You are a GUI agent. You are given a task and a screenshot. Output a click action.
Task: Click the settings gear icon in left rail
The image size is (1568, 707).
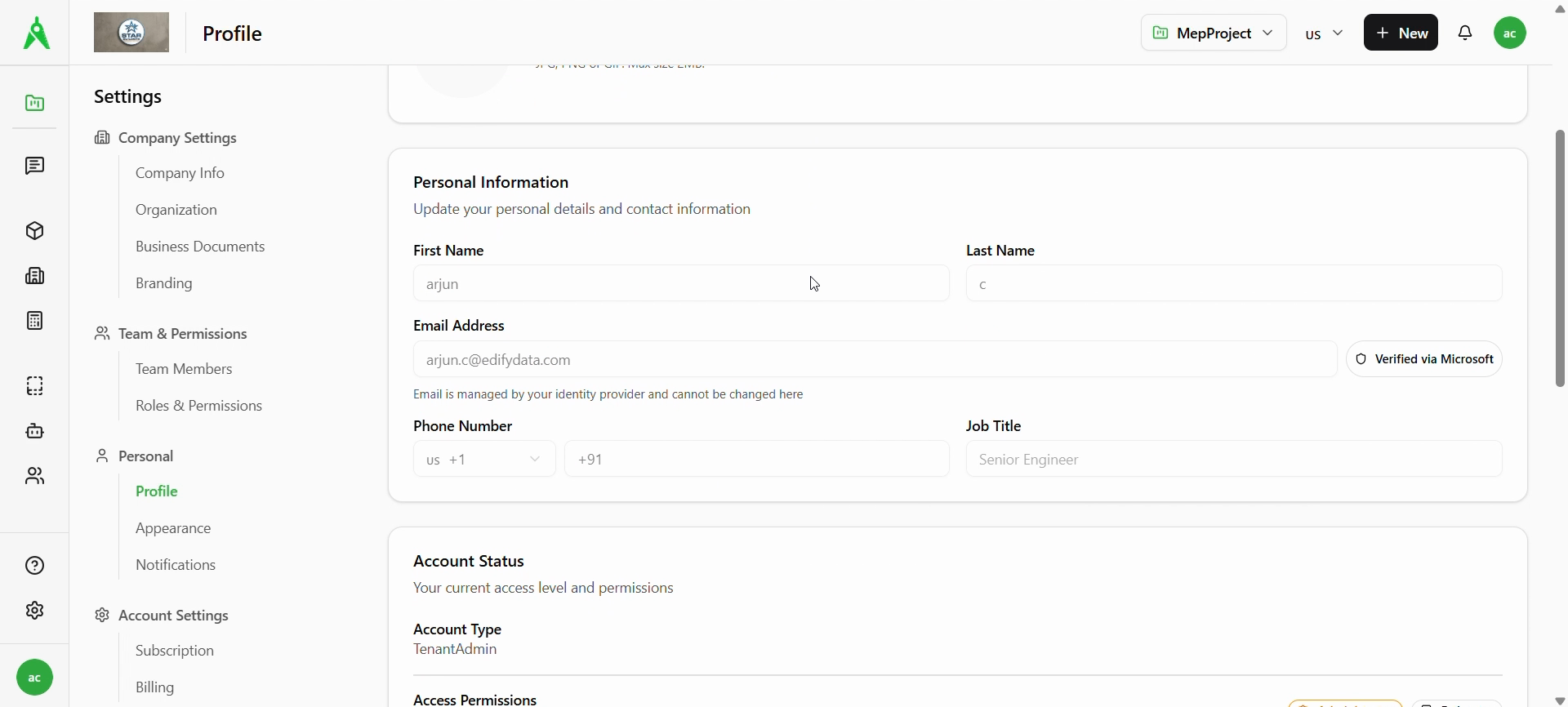pyautogui.click(x=34, y=611)
